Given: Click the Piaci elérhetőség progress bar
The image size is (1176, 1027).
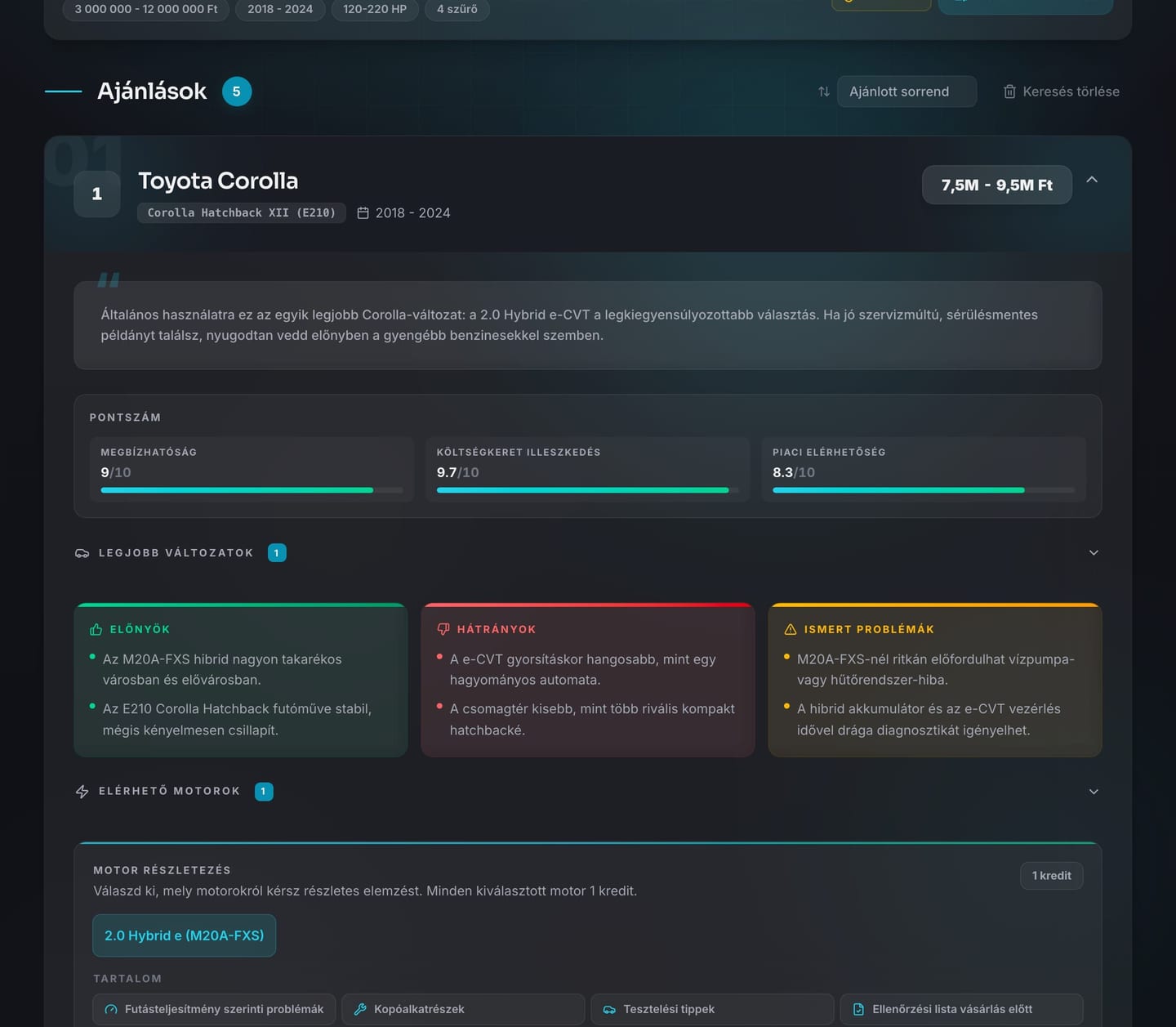Looking at the screenshot, I should (924, 490).
